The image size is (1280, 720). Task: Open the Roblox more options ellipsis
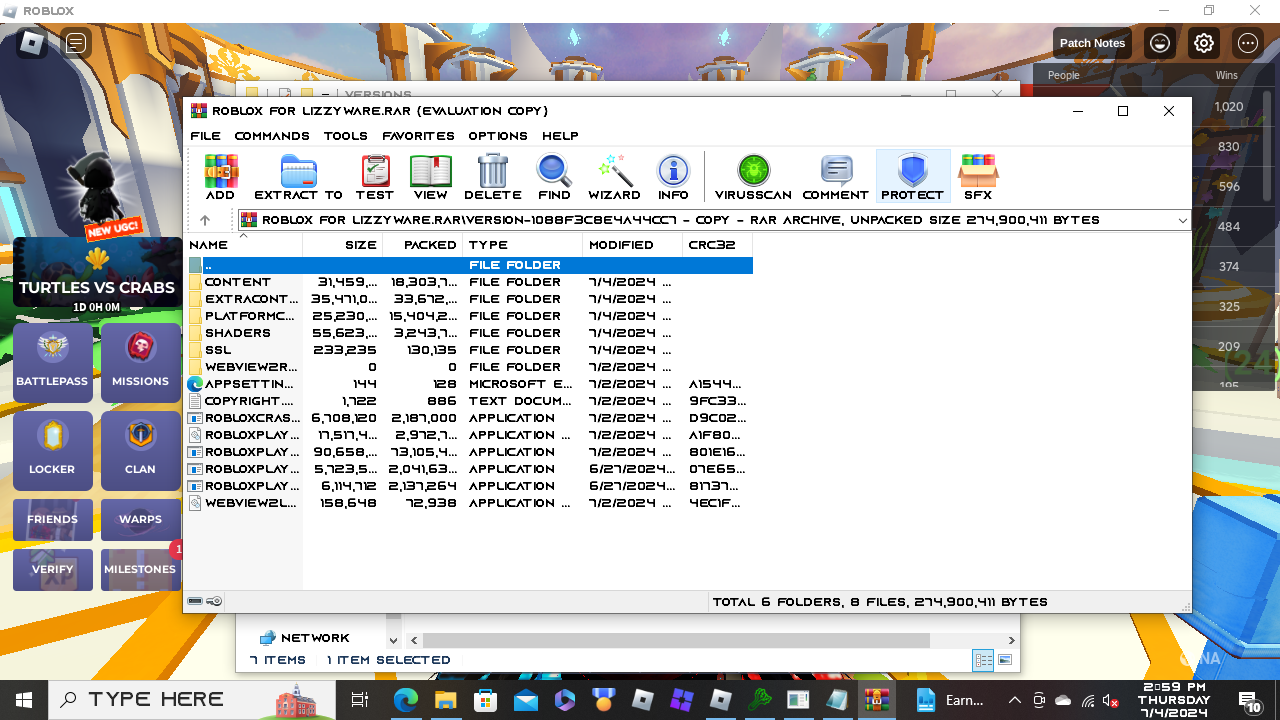pos(1247,43)
